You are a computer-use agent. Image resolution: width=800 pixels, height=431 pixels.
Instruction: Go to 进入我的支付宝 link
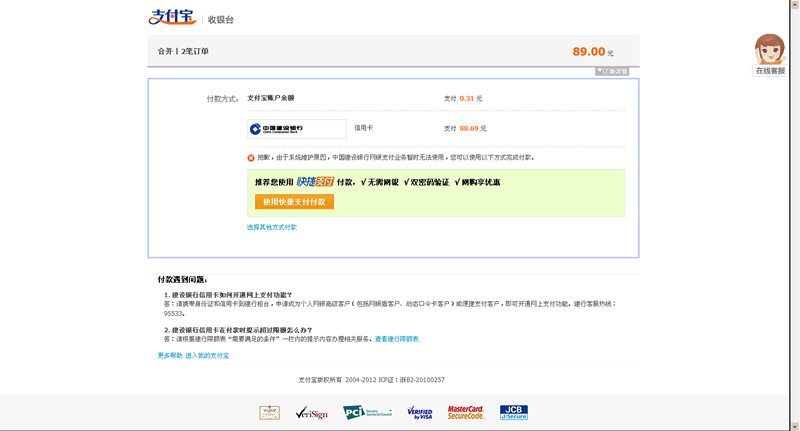(x=207, y=355)
